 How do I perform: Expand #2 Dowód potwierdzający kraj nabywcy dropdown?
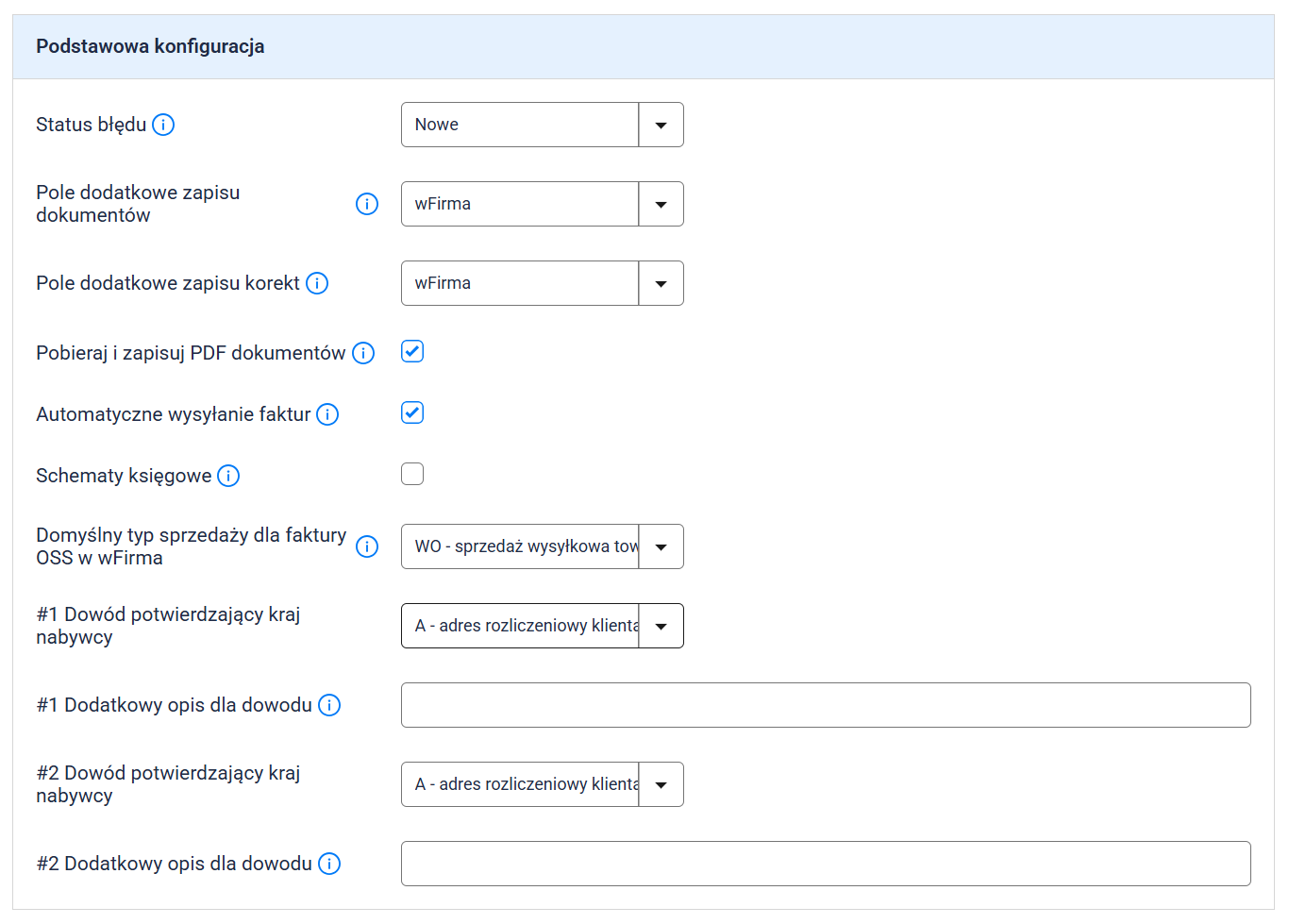(x=542, y=784)
